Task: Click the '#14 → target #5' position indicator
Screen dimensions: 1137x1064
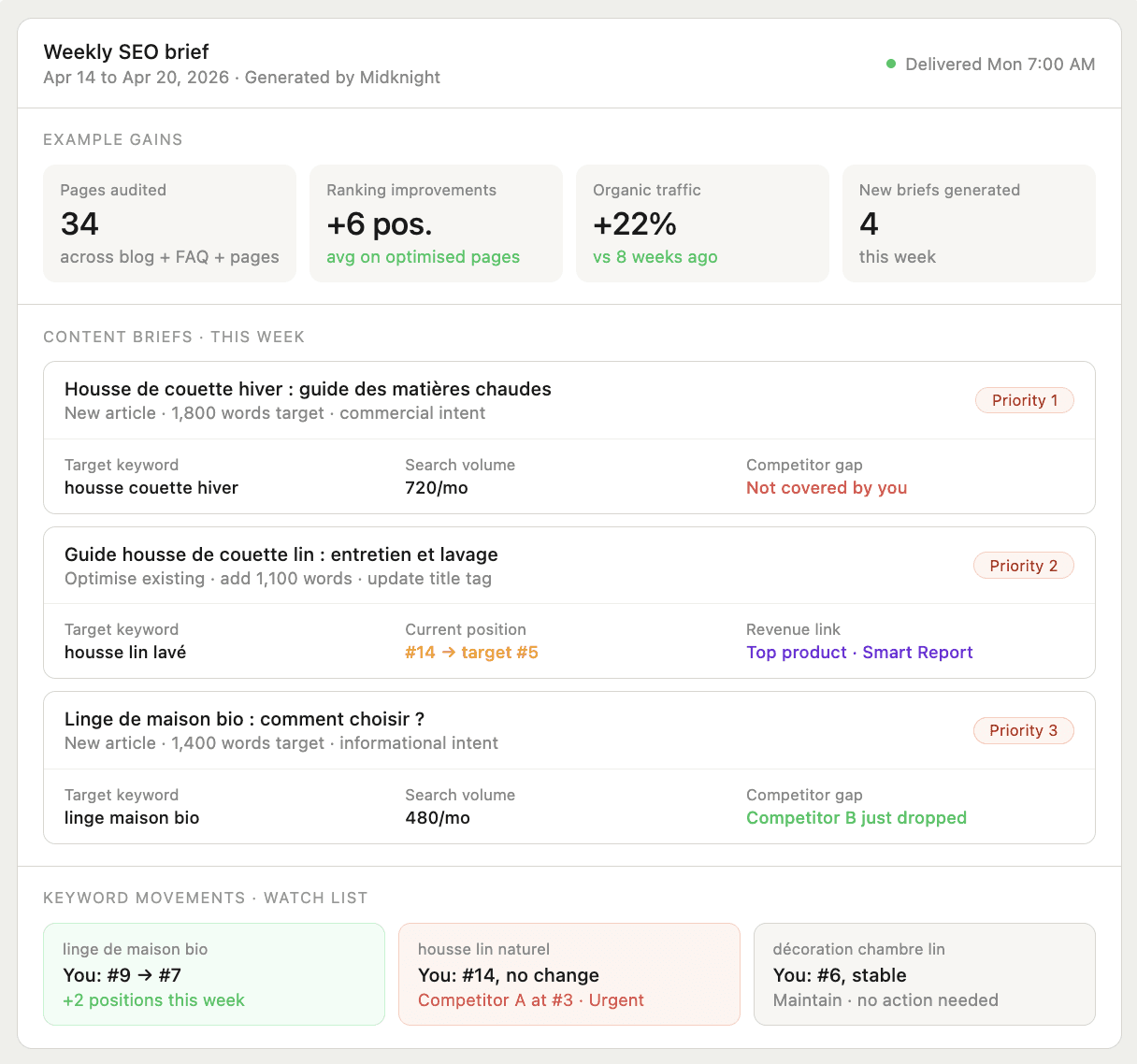Action: [470, 652]
